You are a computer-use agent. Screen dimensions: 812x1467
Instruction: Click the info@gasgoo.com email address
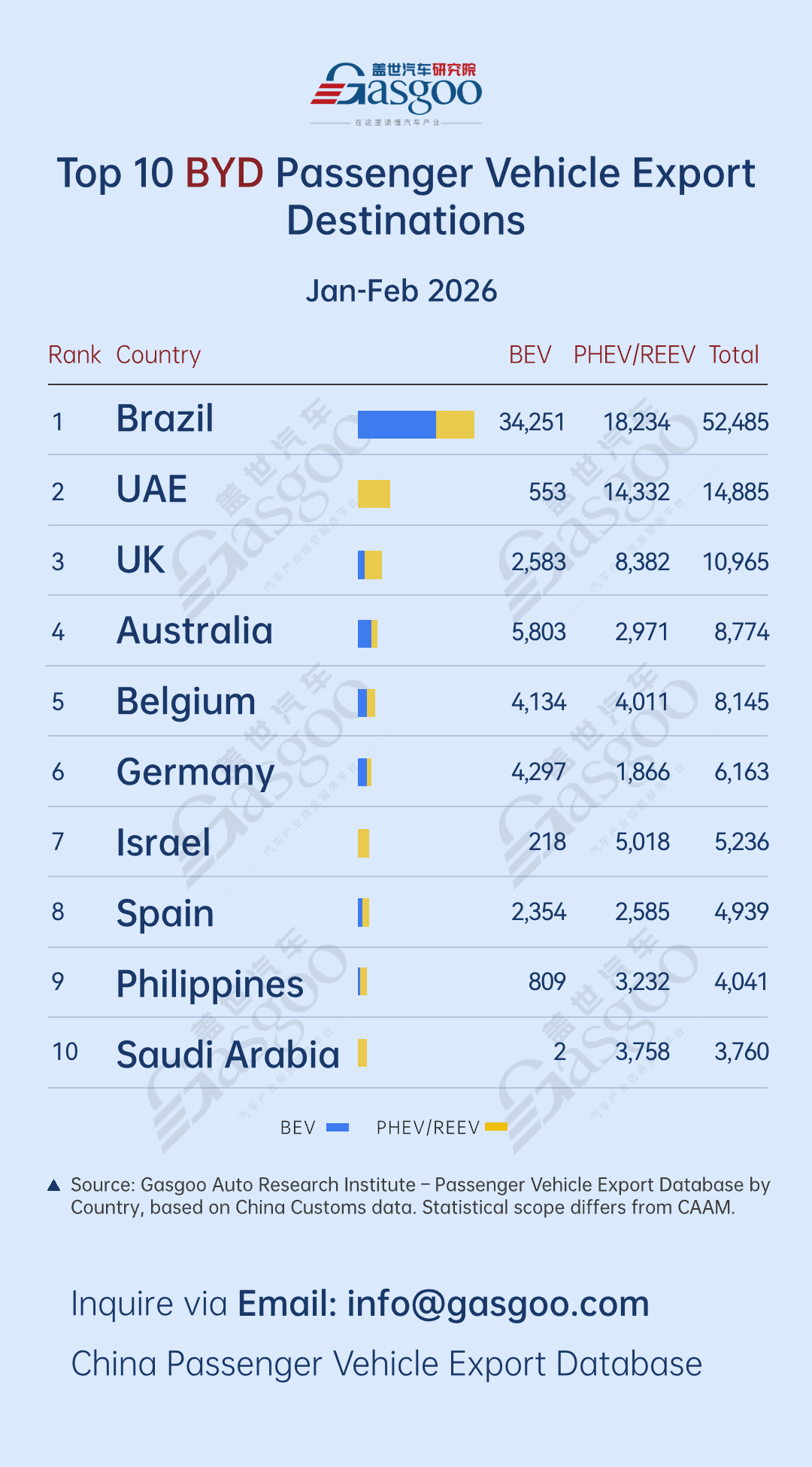coord(498,1304)
